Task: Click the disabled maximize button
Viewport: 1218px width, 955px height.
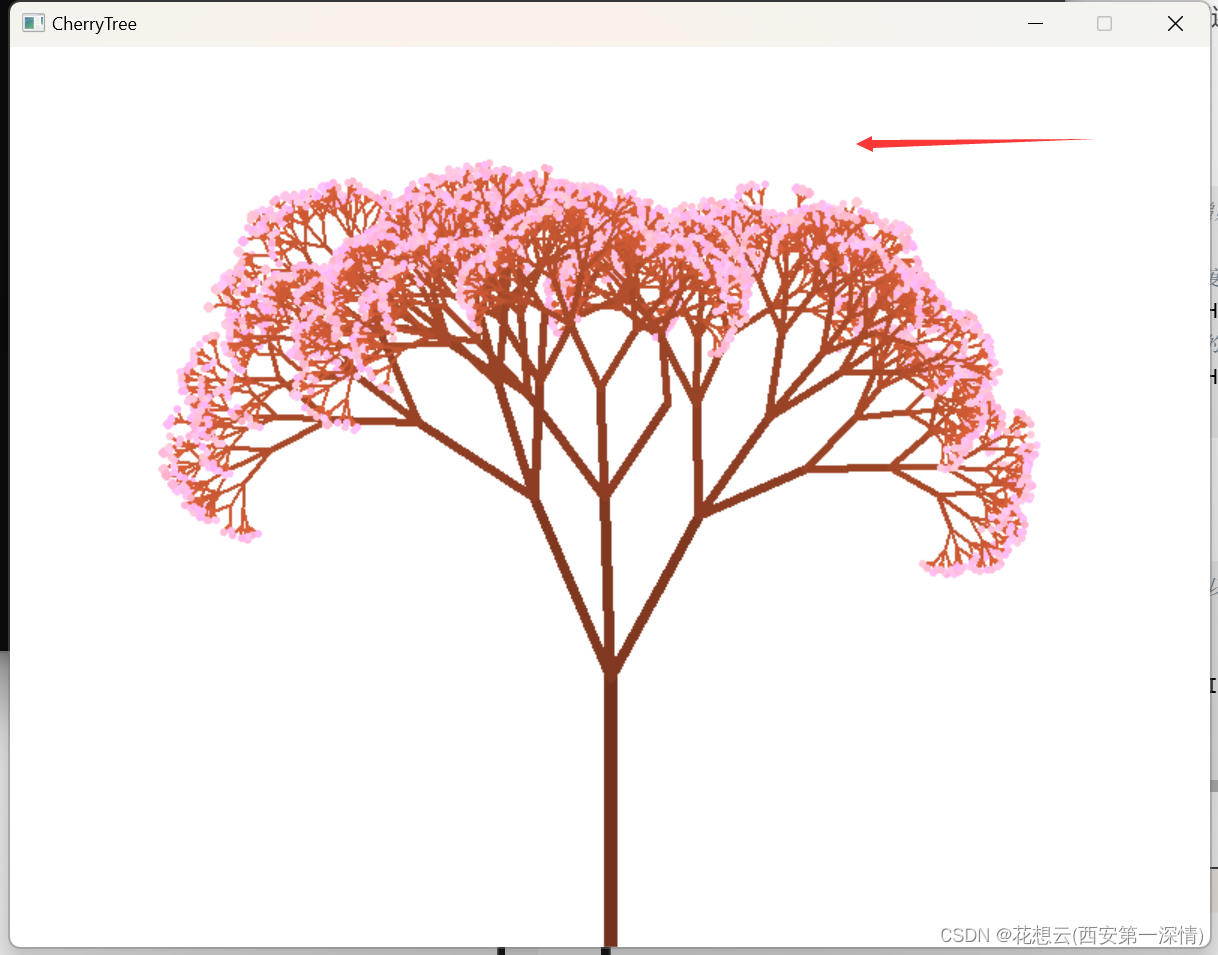Action: pos(1104,23)
